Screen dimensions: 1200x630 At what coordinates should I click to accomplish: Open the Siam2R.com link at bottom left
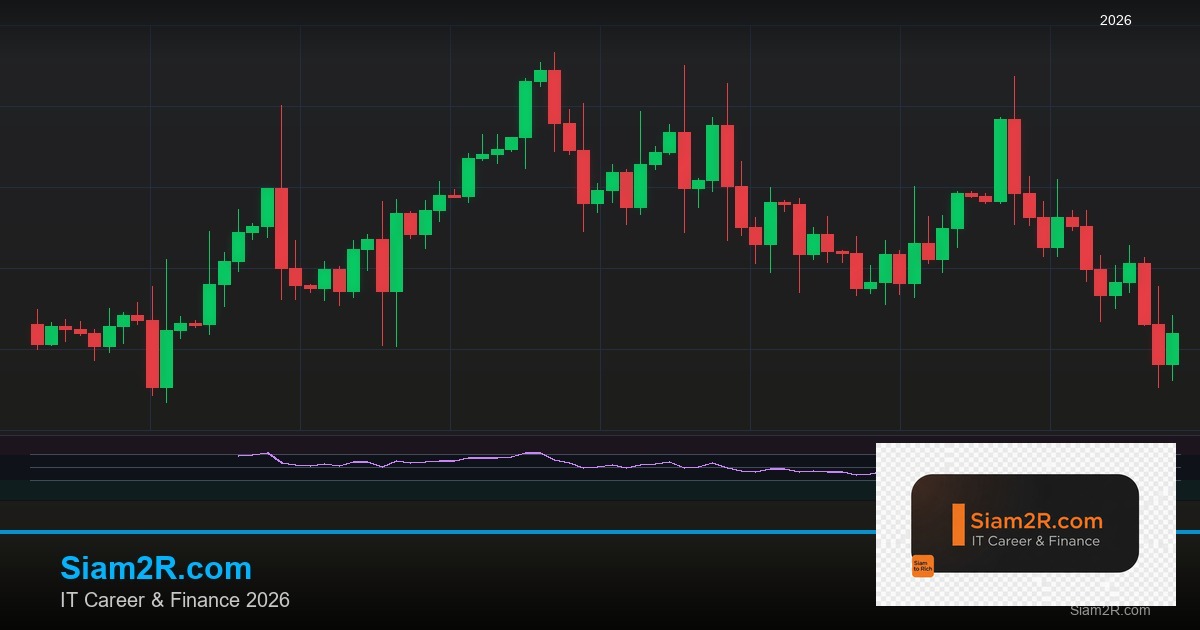point(156,569)
